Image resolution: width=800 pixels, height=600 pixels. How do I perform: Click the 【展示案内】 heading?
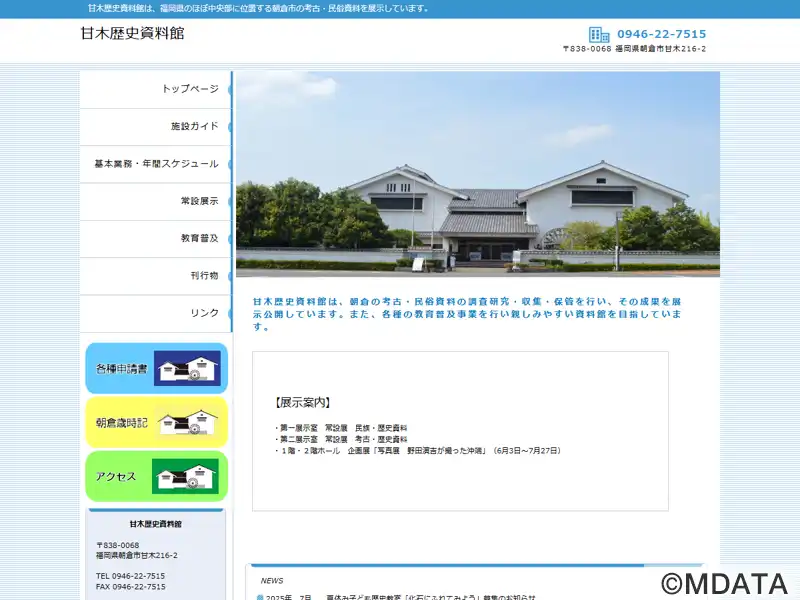[x=303, y=403]
